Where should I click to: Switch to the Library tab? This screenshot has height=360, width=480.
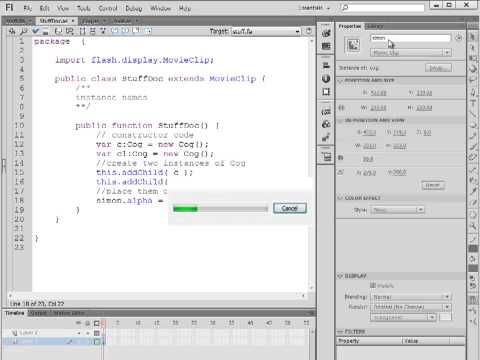tap(374, 26)
